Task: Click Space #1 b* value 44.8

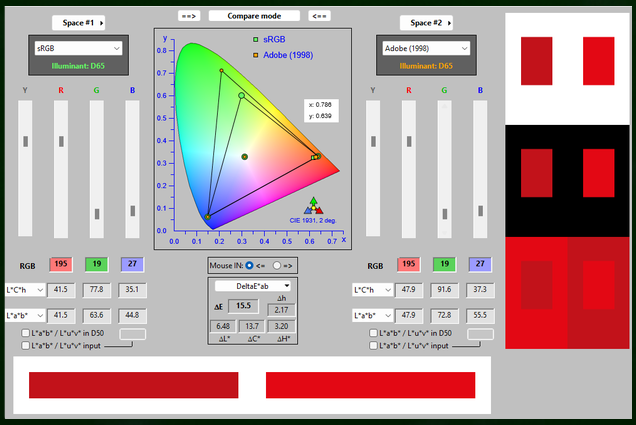Action: tap(132, 315)
